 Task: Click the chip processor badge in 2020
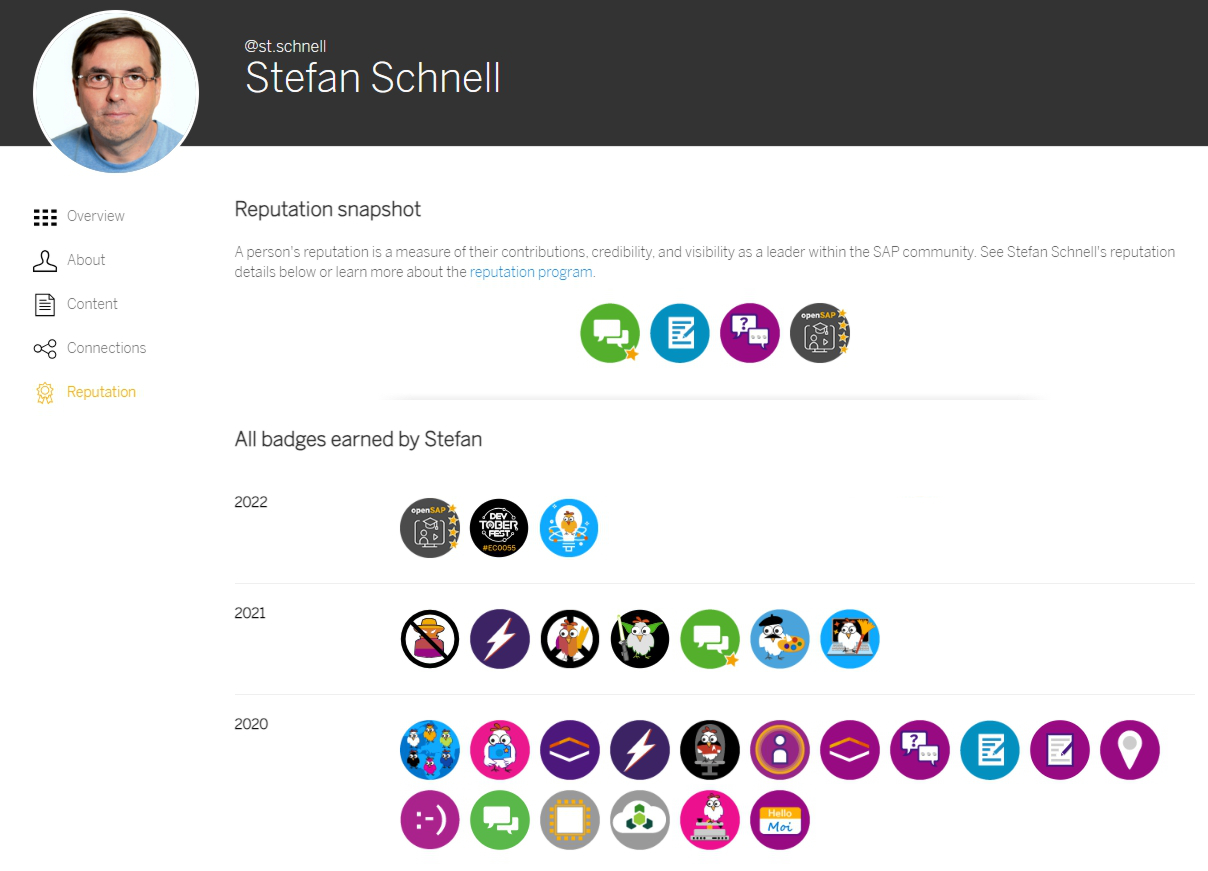point(570,820)
